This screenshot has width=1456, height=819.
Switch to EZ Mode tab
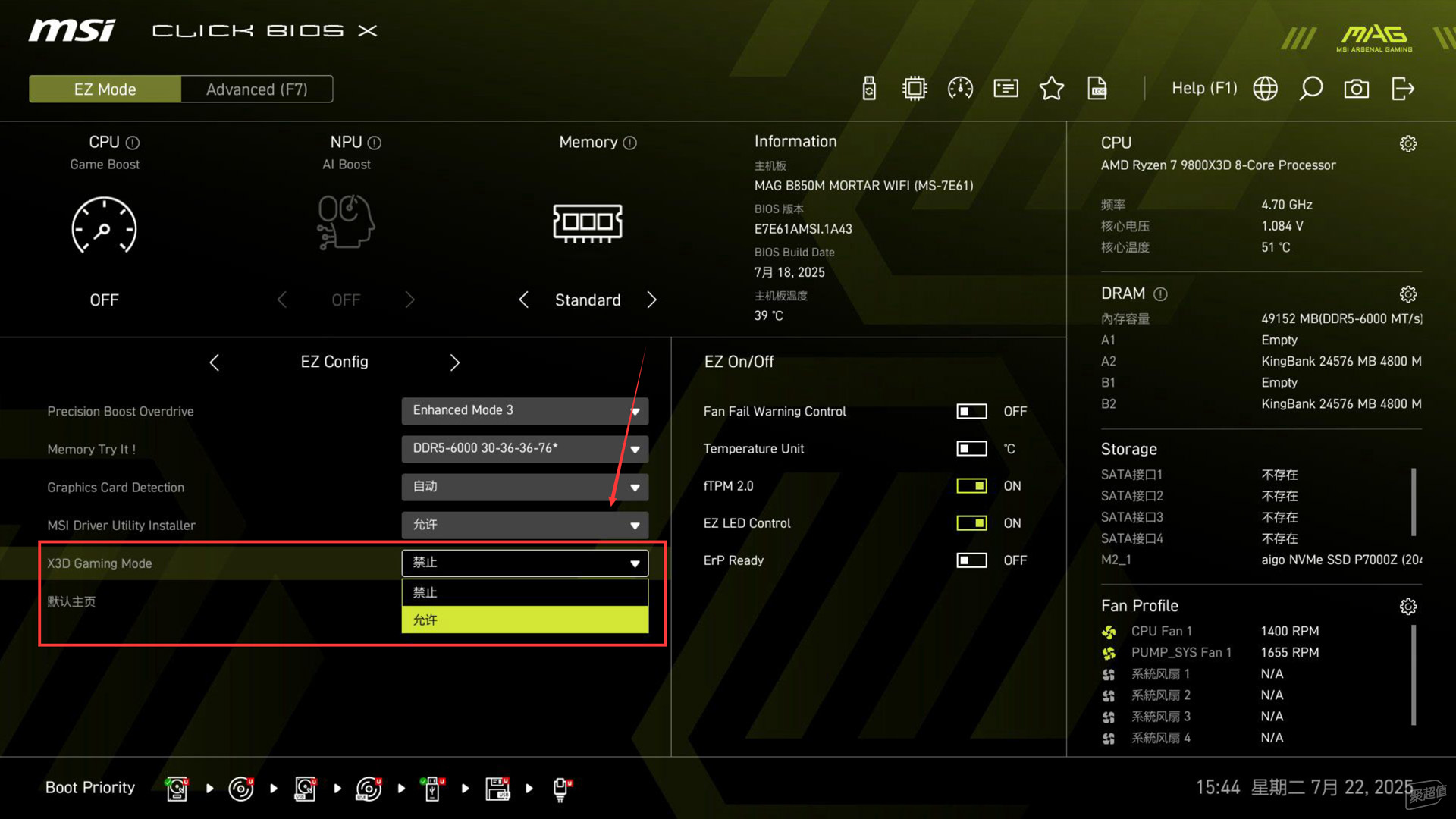105,89
